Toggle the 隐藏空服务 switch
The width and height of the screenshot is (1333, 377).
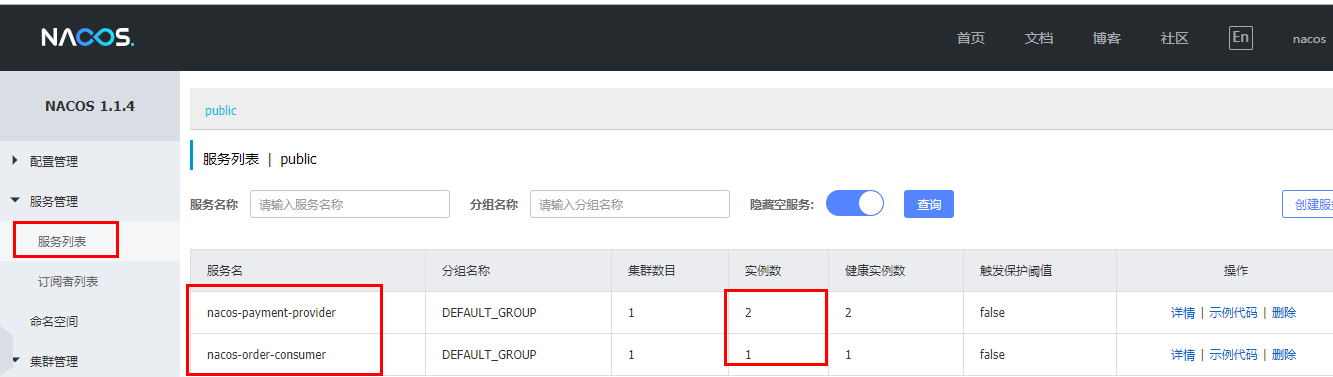[855, 204]
